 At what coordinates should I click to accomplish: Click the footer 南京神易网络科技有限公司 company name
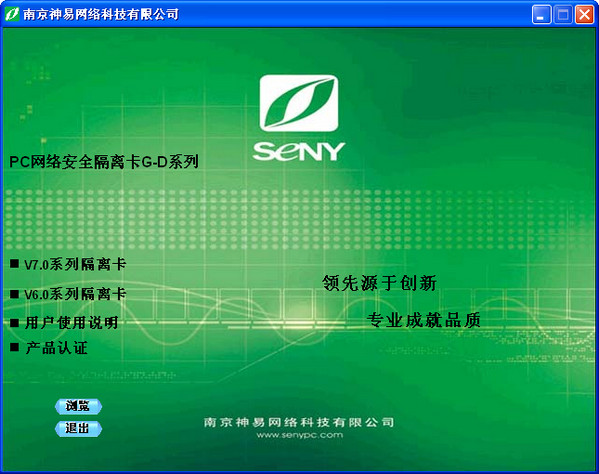(299, 422)
